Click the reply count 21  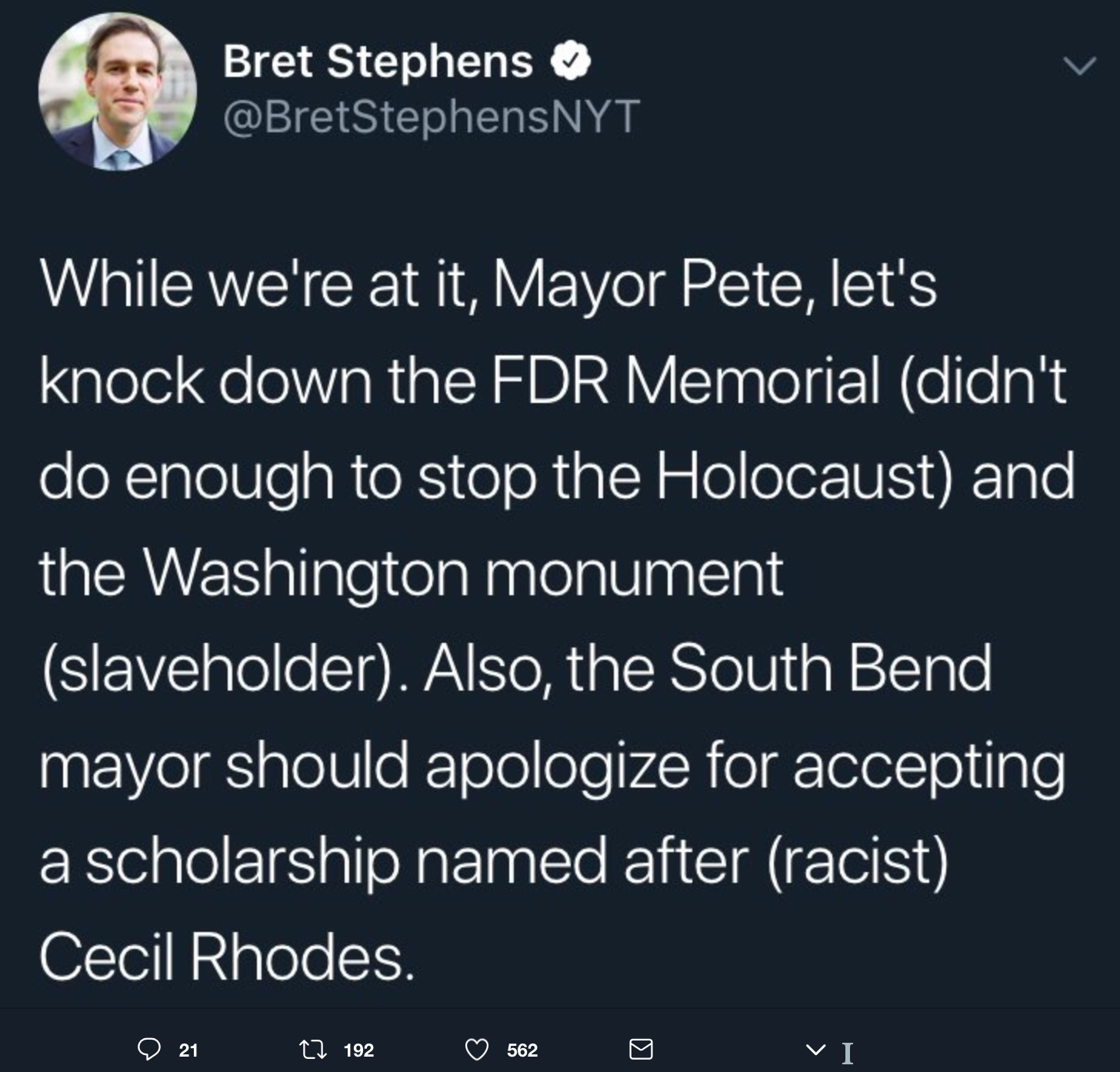[188, 1050]
